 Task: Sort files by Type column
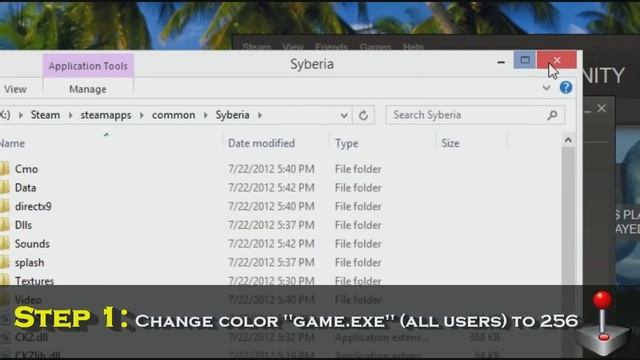click(347, 143)
